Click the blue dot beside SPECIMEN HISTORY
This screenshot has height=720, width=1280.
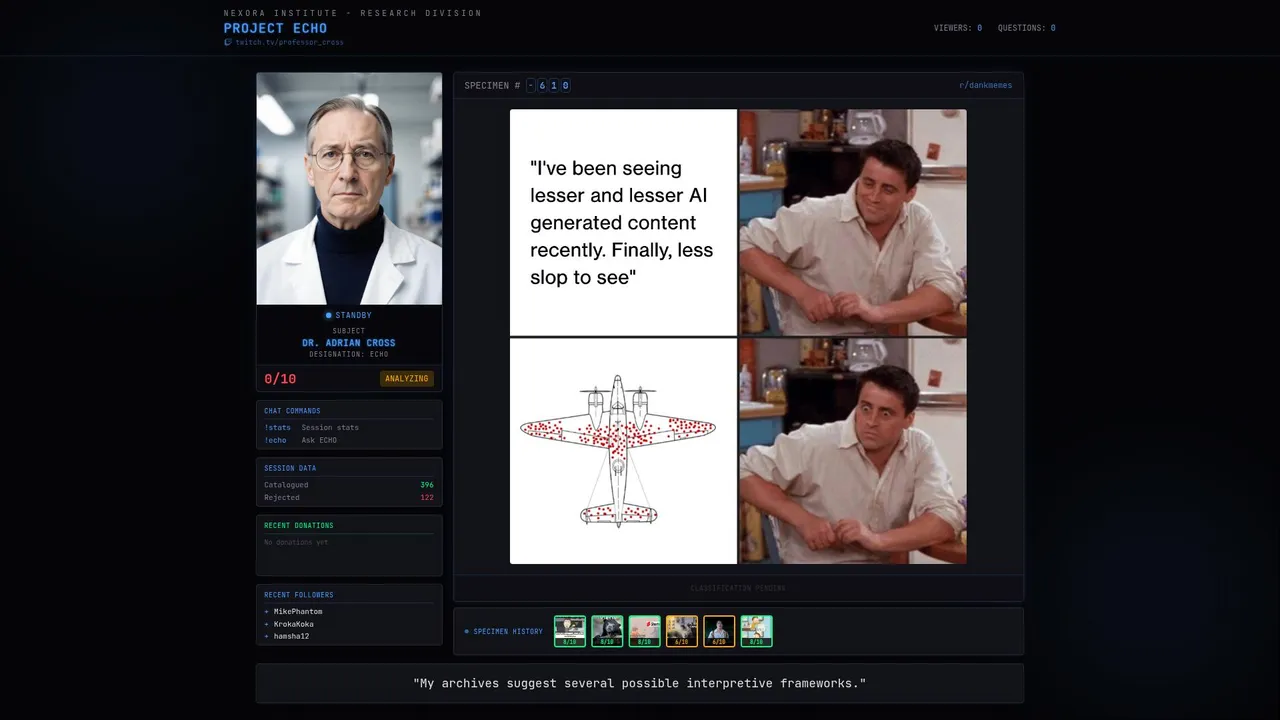(466, 631)
